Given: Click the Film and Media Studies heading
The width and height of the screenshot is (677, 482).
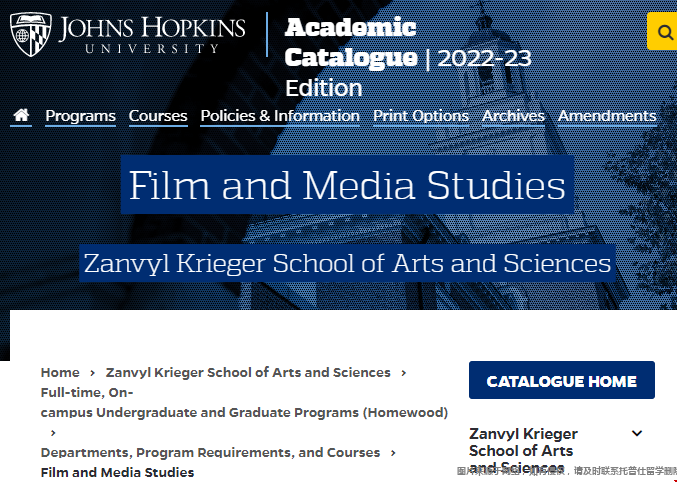Looking at the screenshot, I should point(347,185).
